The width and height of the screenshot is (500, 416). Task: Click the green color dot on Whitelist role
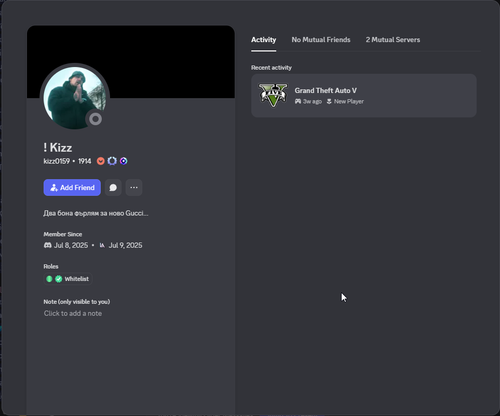(x=49, y=279)
